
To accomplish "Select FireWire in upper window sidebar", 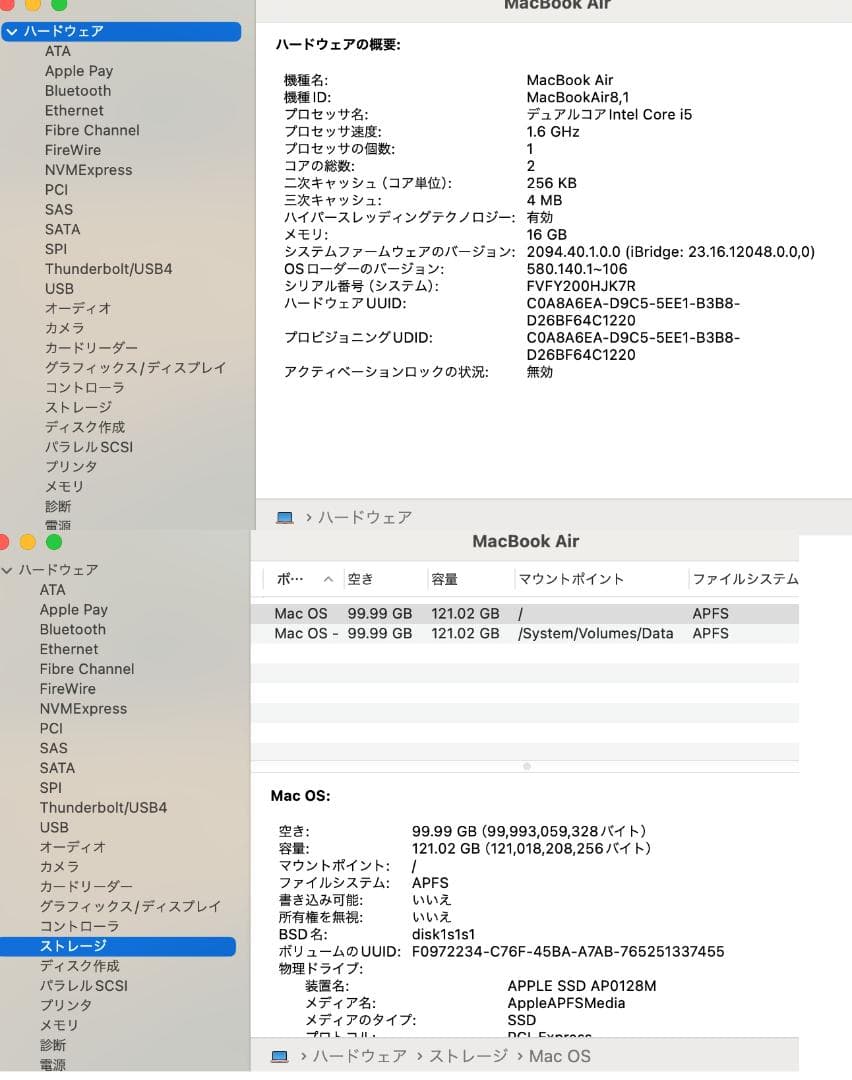I will tap(73, 150).
